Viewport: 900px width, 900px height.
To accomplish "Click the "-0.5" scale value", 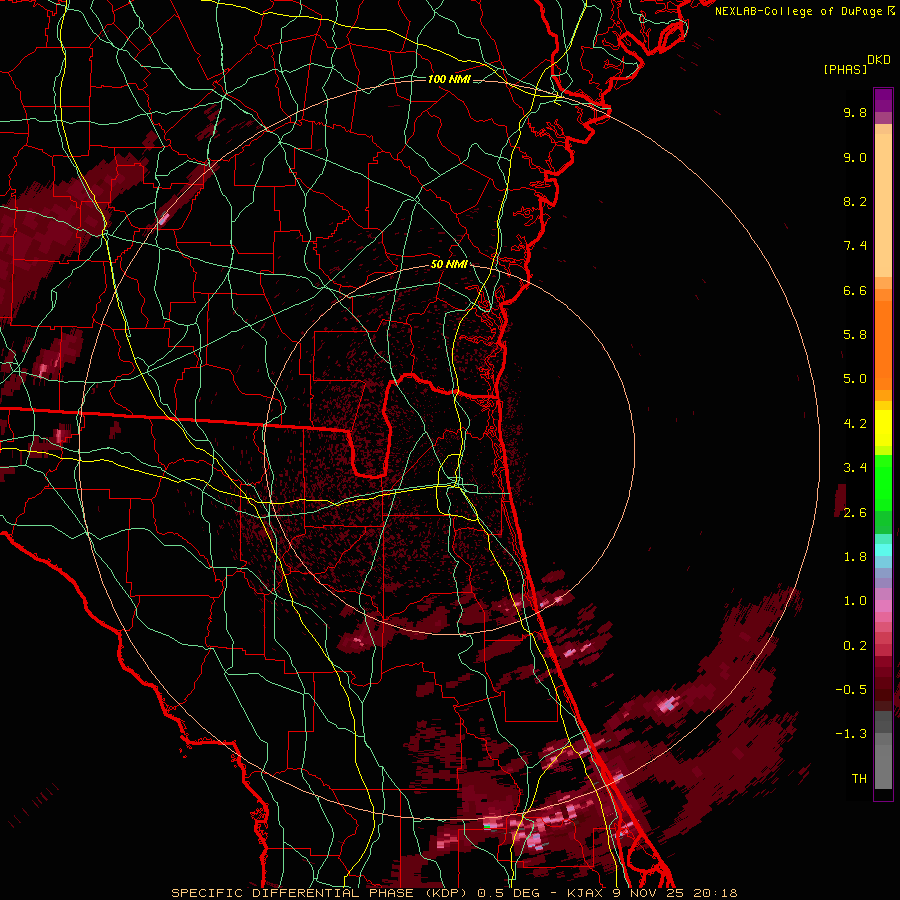I will [851, 690].
